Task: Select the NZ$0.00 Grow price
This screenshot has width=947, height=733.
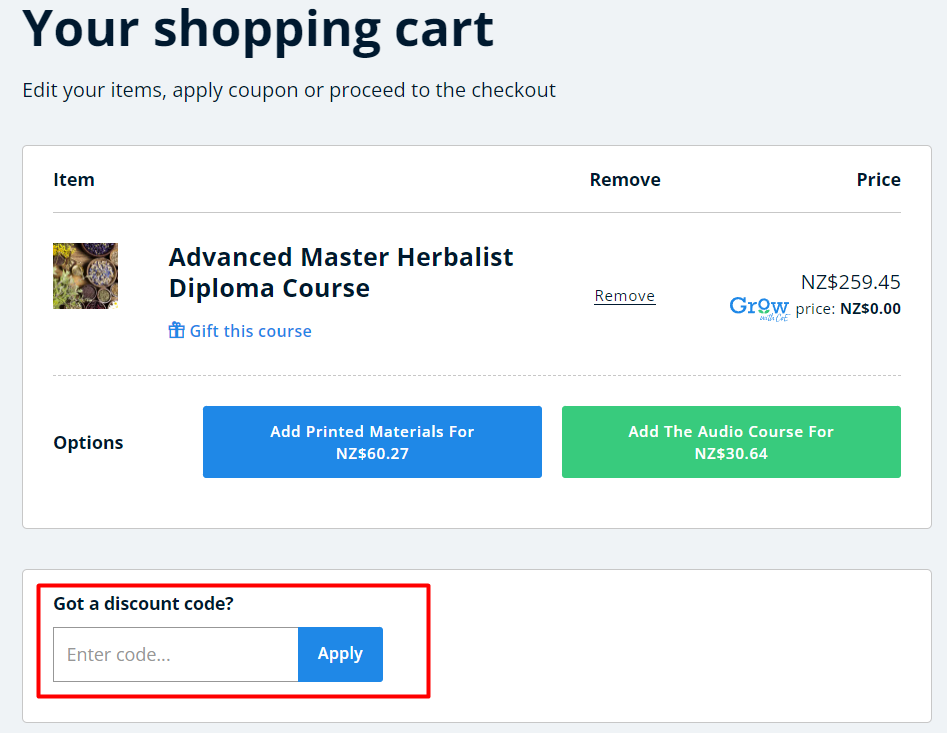Action: (870, 309)
